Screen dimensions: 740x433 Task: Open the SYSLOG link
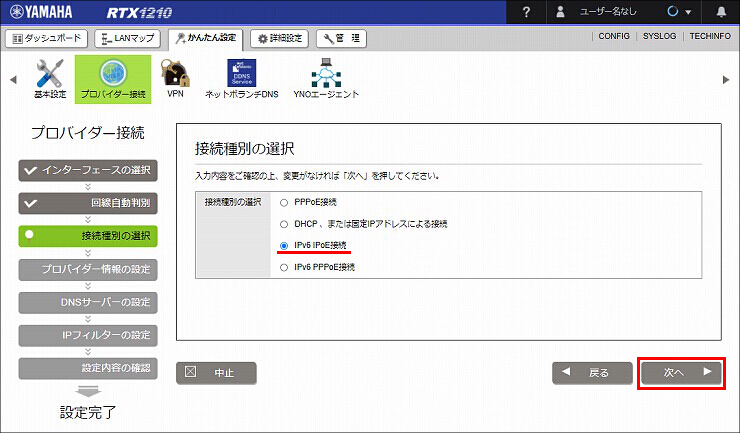(x=659, y=36)
